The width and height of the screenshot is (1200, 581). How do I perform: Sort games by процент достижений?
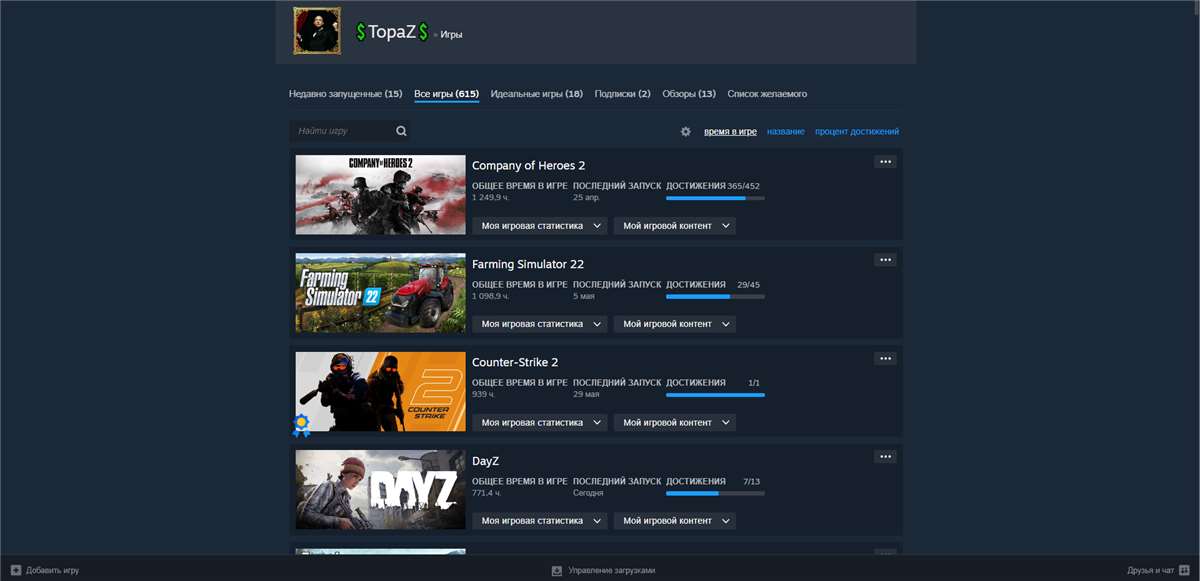857,132
